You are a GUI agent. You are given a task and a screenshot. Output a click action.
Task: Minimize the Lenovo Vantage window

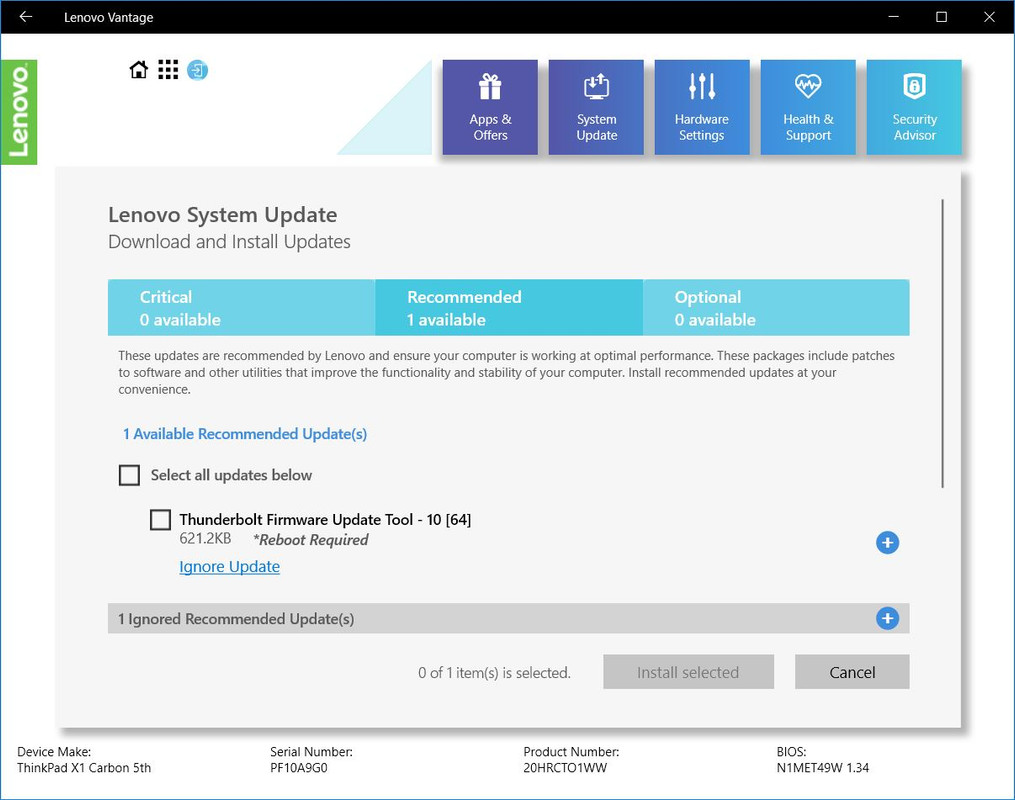894,17
